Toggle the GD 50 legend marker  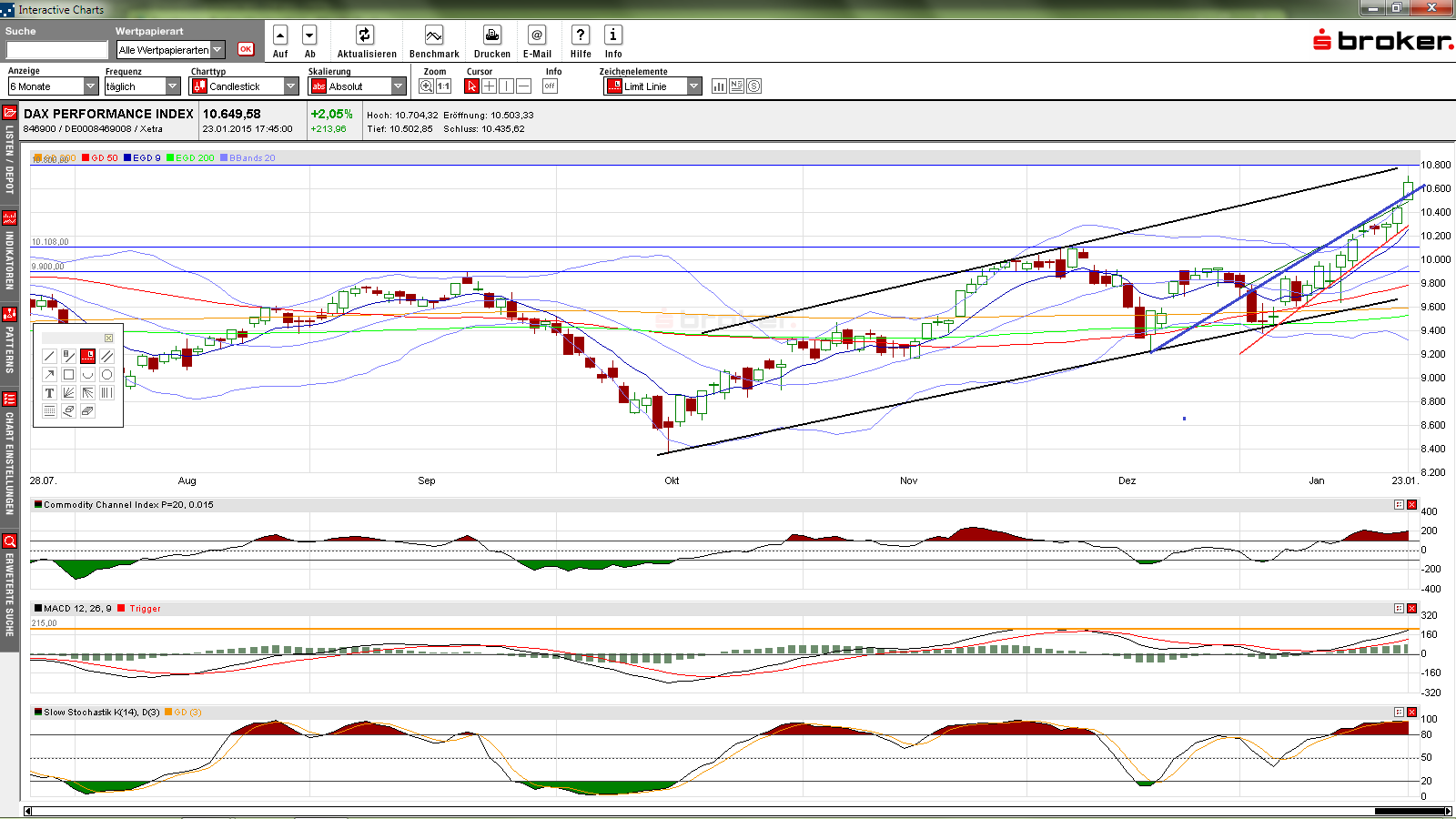coord(86,158)
